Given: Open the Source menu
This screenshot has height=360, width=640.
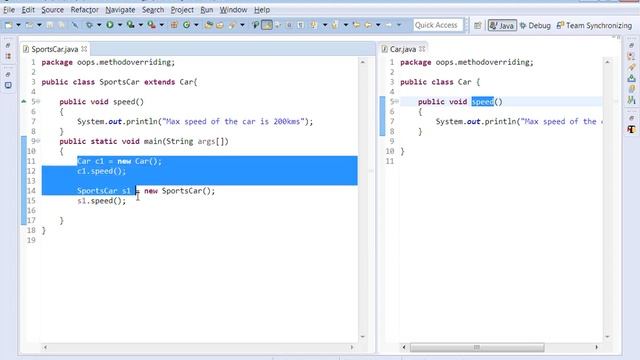Looking at the screenshot, I should click(x=52, y=10).
